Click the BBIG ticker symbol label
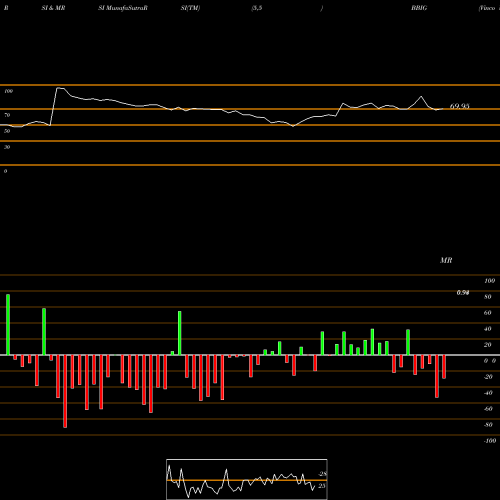Screen dimensions: 500x500 pos(419,8)
